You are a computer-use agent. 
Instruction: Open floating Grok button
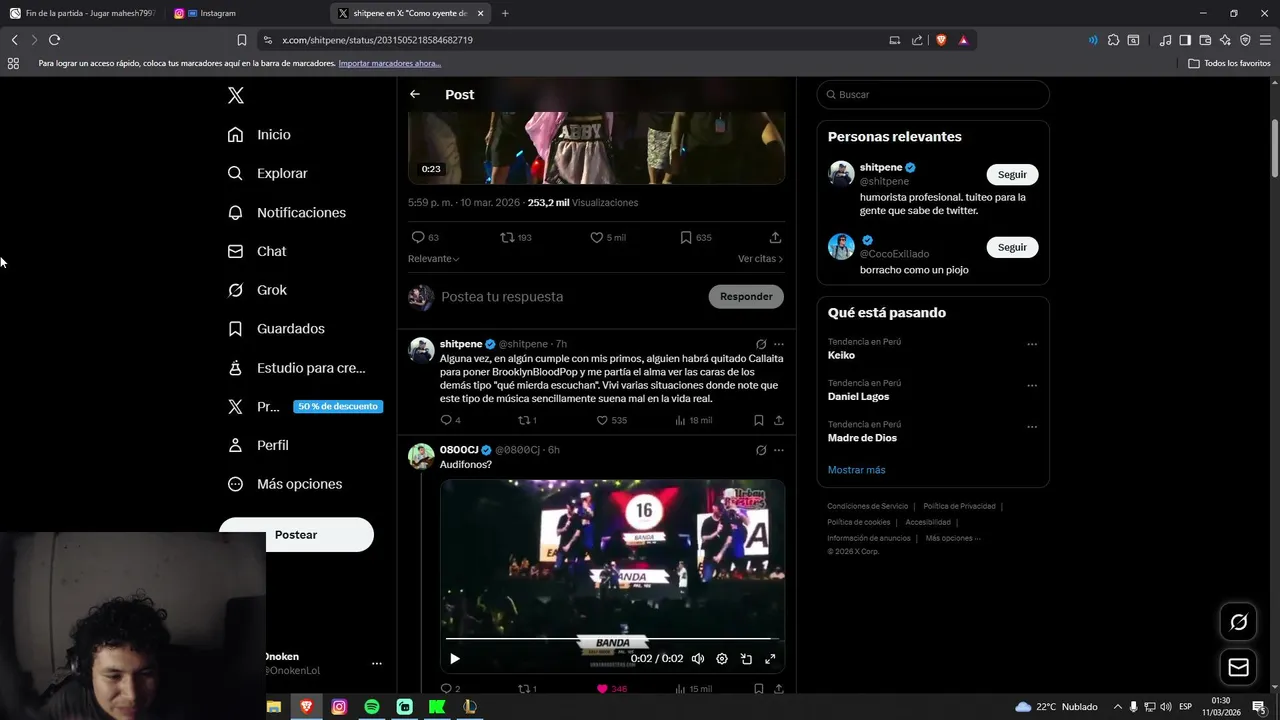tap(1239, 622)
